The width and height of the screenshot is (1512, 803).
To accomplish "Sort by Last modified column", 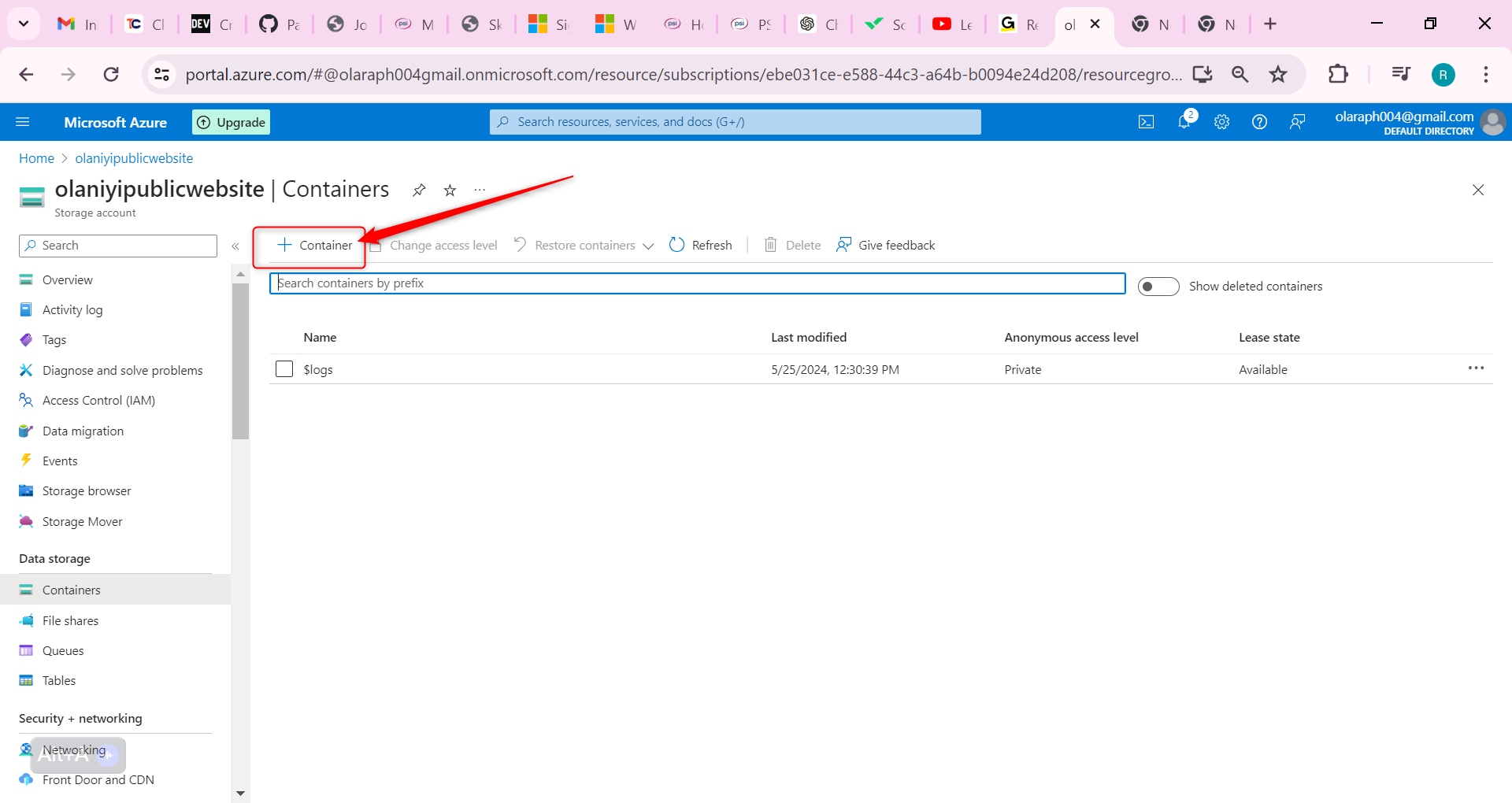I will tap(809, 338).
